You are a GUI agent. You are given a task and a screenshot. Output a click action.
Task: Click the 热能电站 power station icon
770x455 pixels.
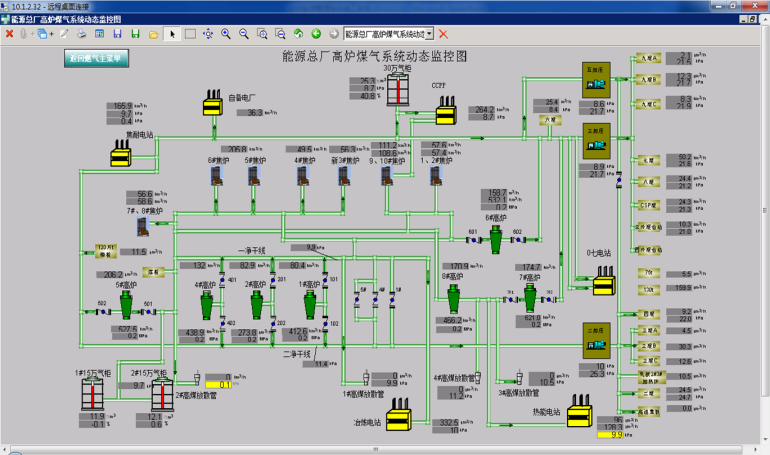[581, 412]
